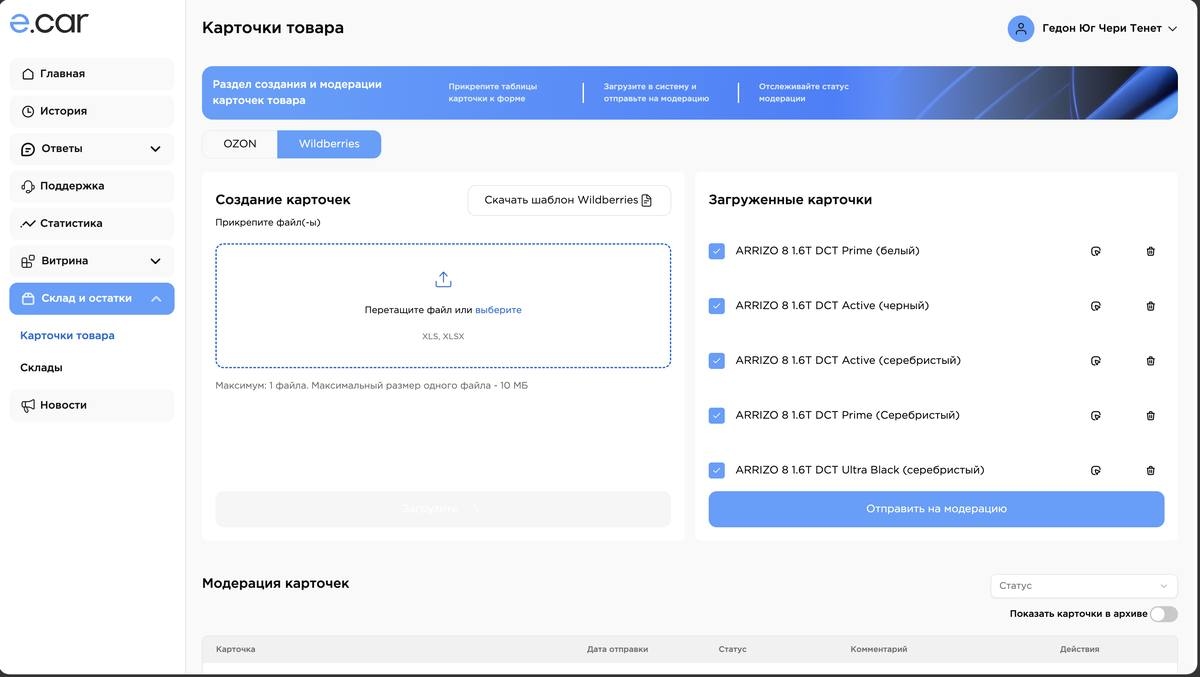
Task: Click the user avatar icon
Action: (1020, 28)
